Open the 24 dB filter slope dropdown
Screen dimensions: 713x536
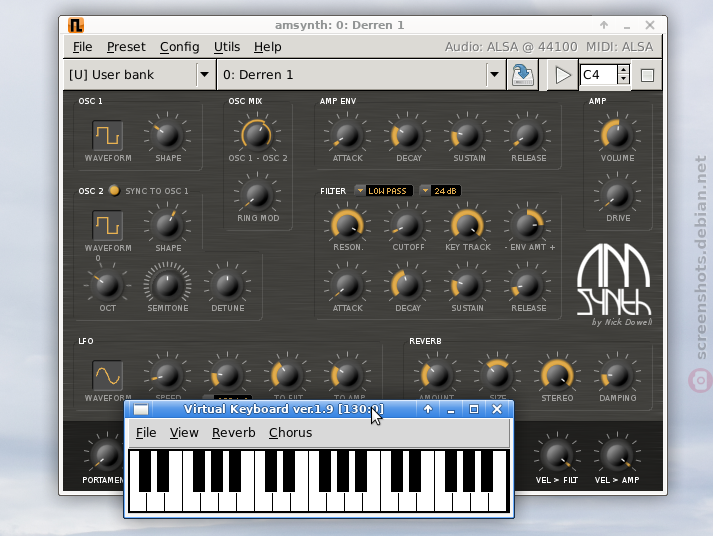pyautogui.click(x=440, y=190)
